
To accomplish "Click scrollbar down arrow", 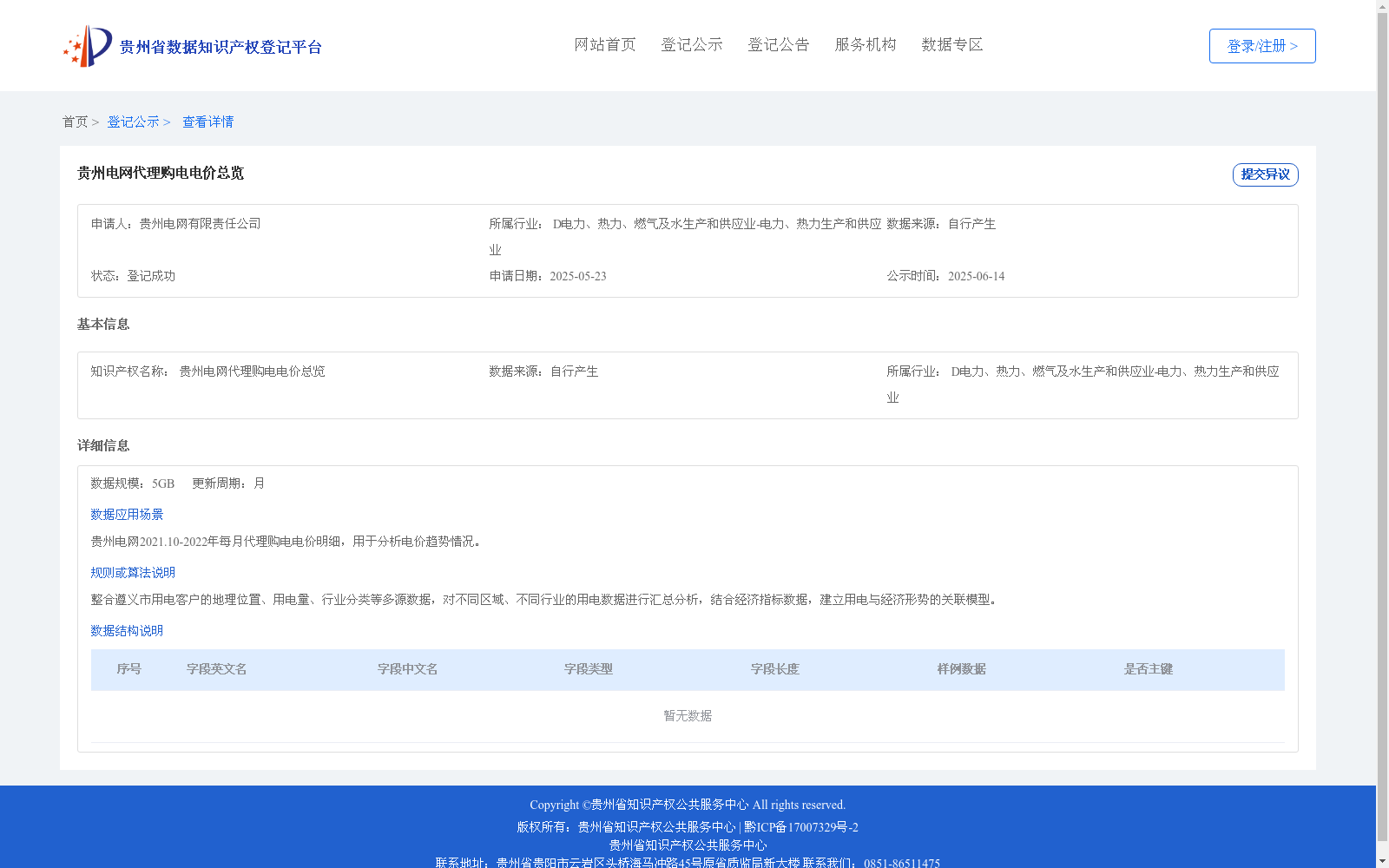I will (1382, 861).
